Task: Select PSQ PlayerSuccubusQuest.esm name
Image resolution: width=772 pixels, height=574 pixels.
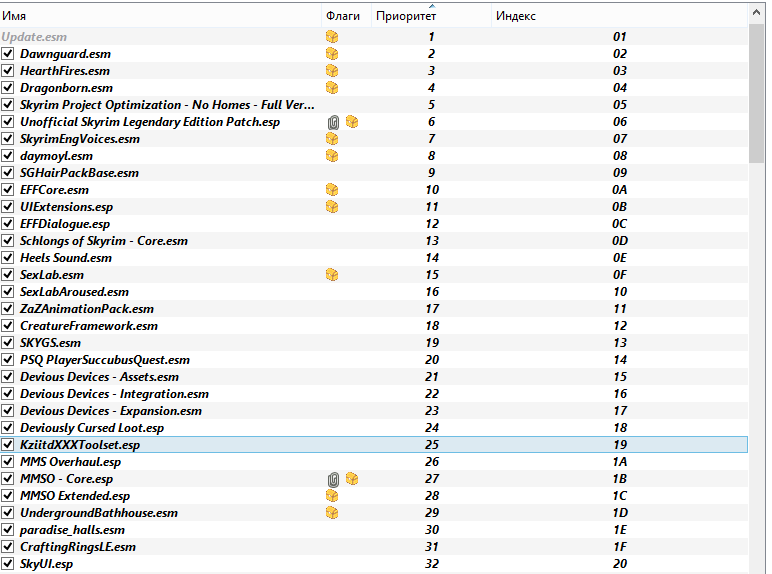Action: tap(105, 360)
